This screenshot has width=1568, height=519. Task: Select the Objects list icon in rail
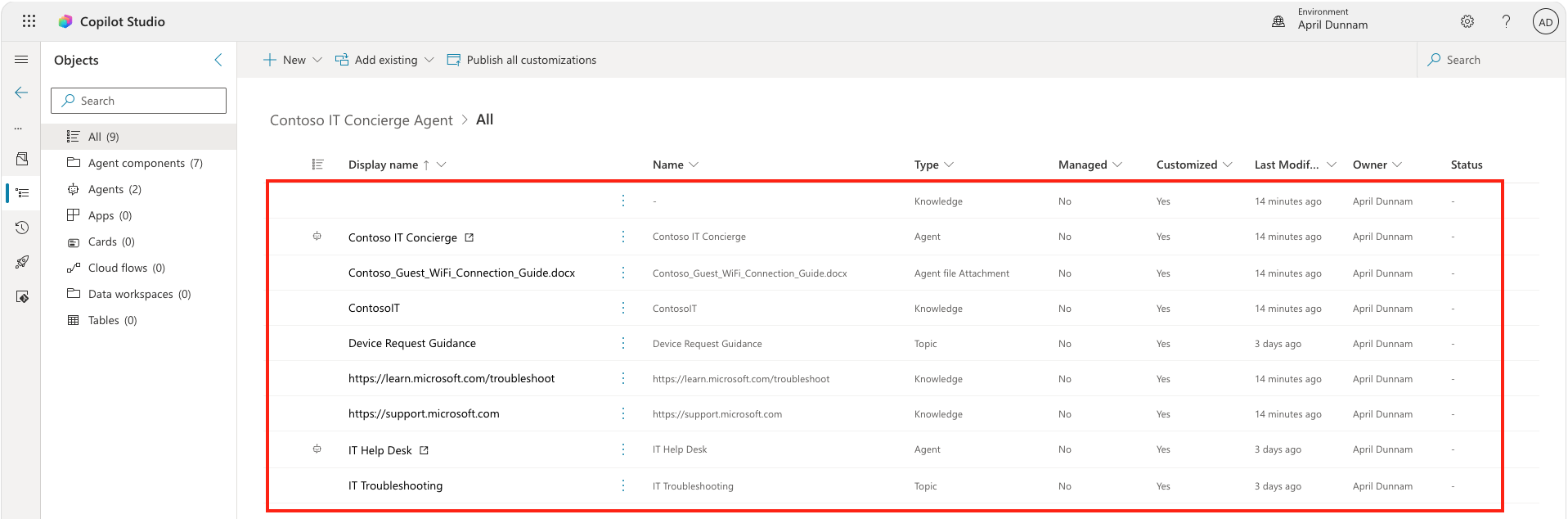(x=22, y=193)
